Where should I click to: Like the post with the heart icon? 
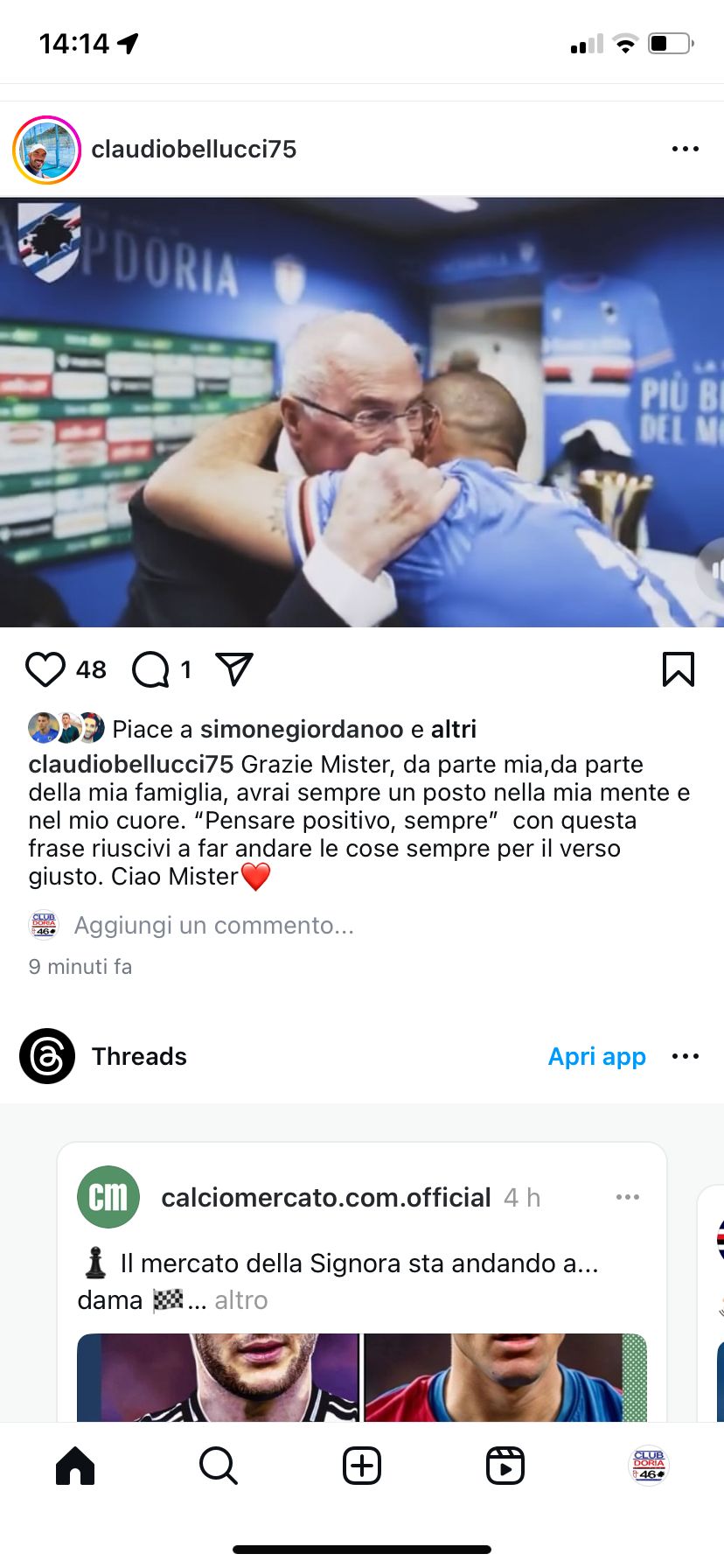(45, 669)
